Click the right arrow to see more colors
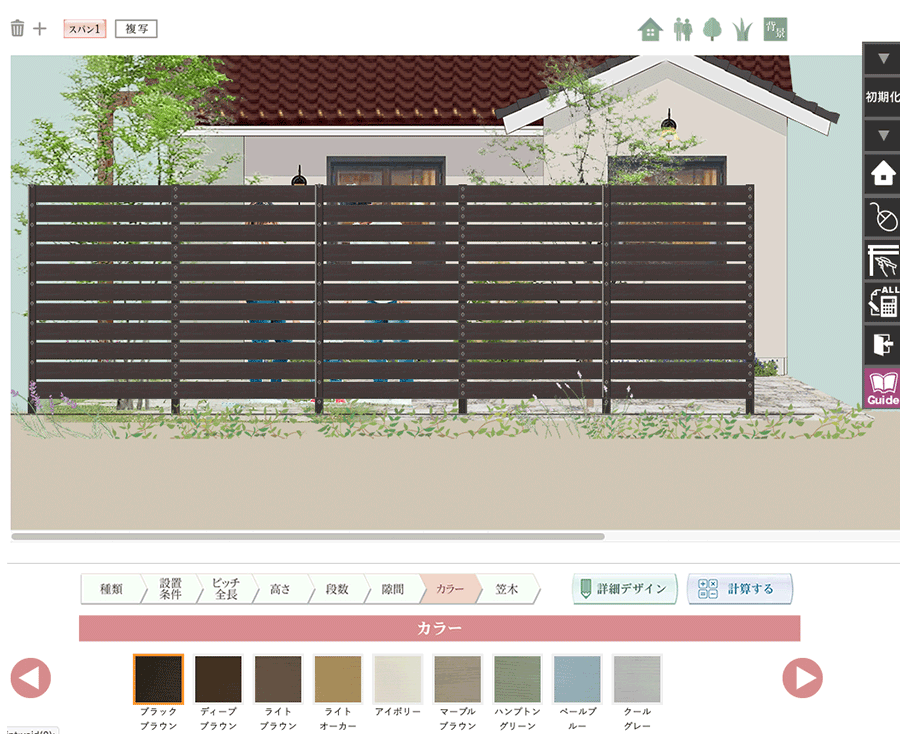The width and height of the screenshot is (900, 736). point(802,678)
